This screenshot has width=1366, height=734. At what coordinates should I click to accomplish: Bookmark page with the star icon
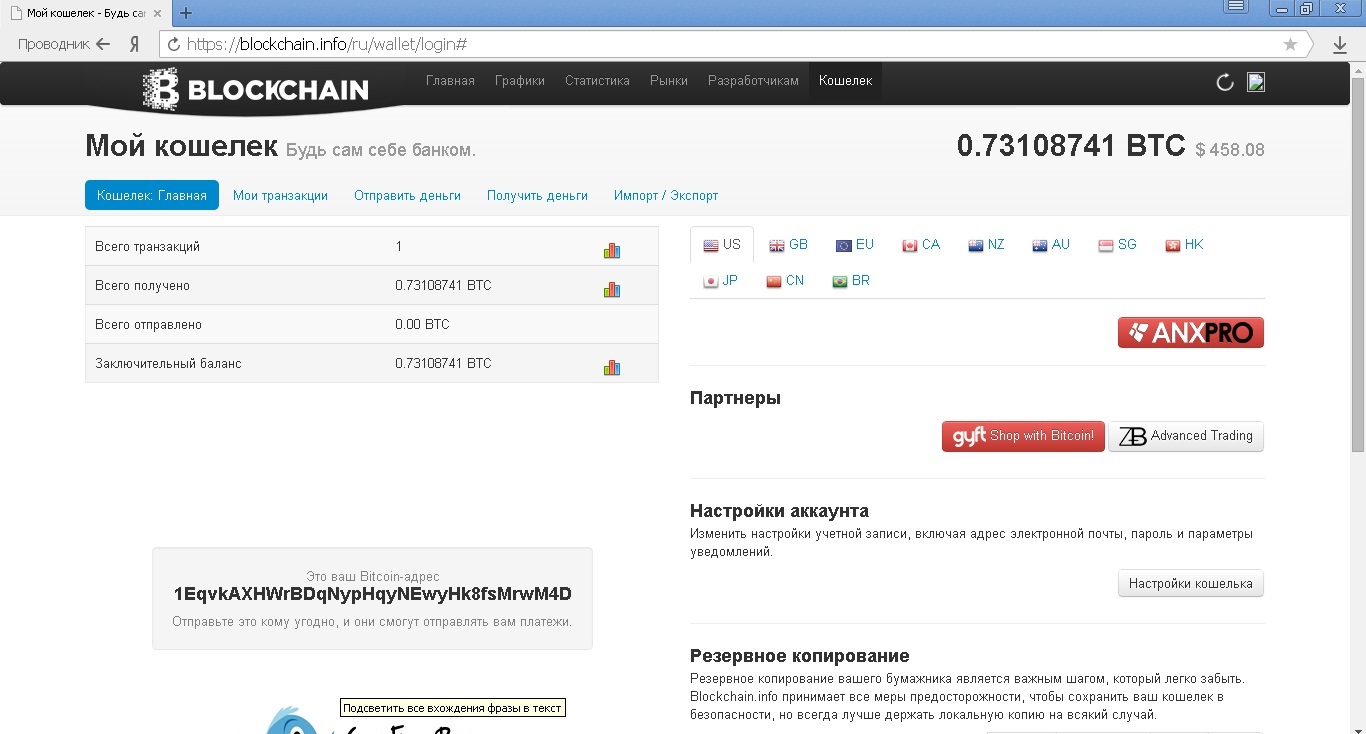1290,44
